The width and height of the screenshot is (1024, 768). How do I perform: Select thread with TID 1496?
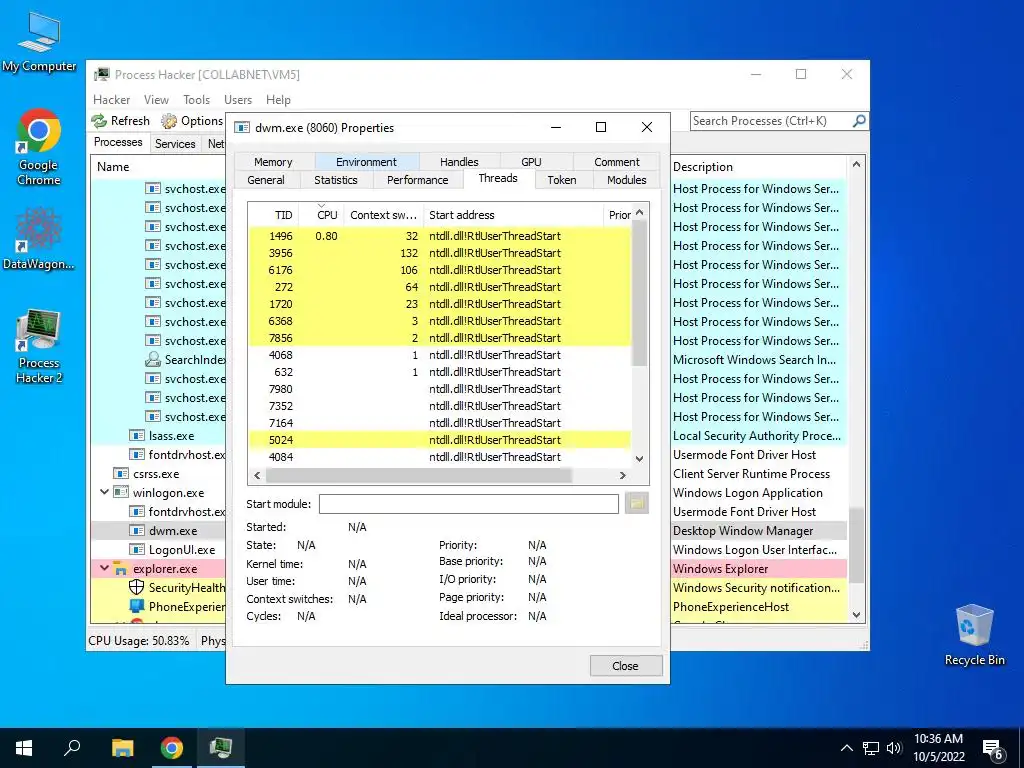click(439, 236)
